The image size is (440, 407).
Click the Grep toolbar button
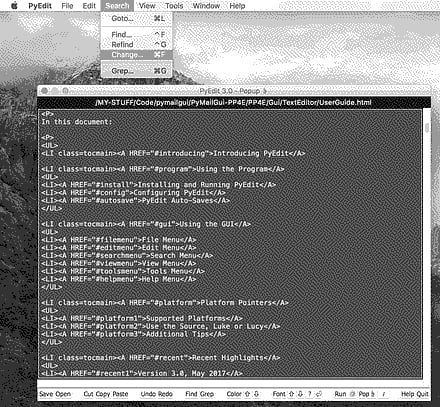click(207, 394)
